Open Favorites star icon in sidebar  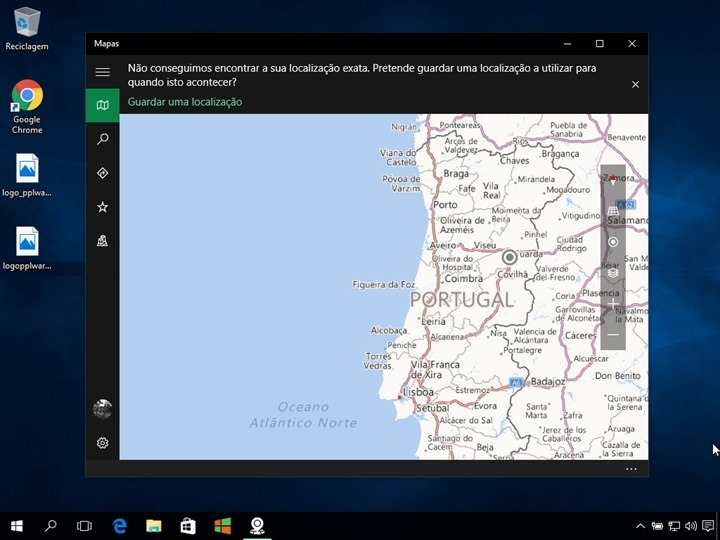click(102, 207)
